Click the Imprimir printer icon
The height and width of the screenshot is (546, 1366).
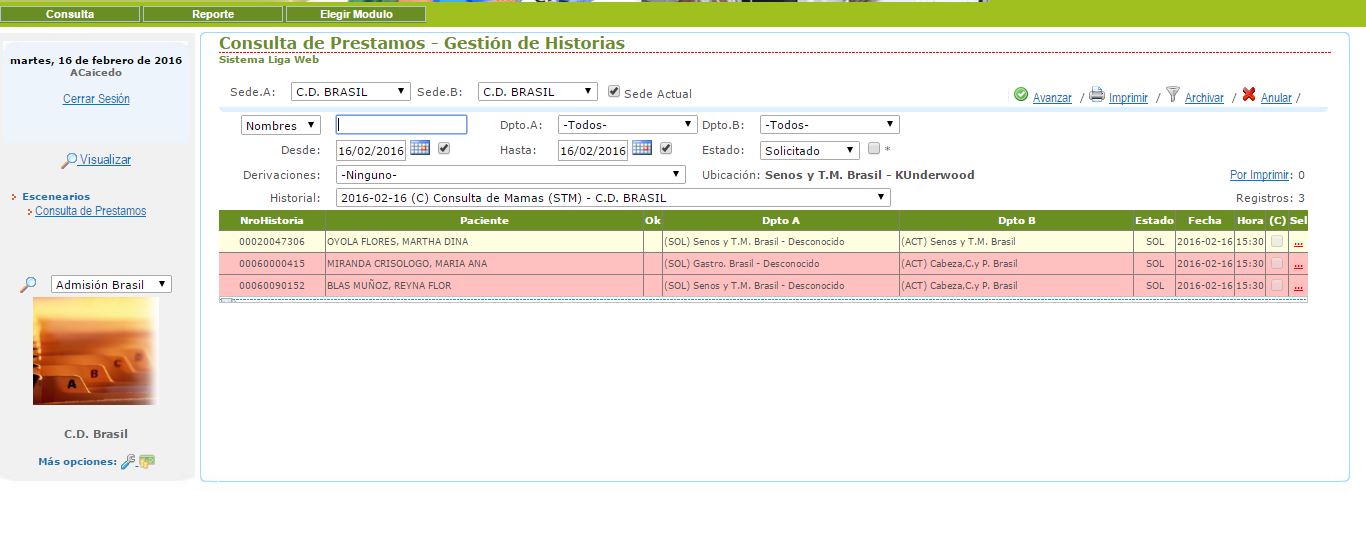pyautogui.click(x=1096, y=95)
